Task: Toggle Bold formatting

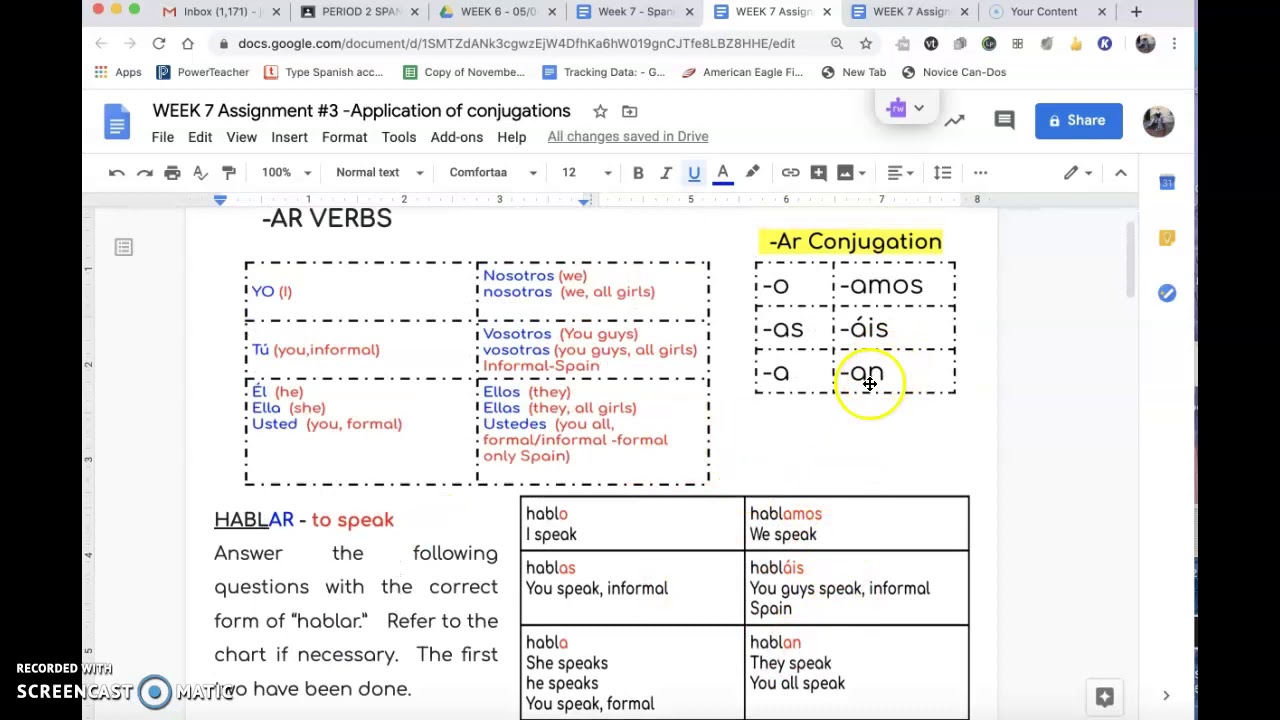Action: click(x=638, y=173)
